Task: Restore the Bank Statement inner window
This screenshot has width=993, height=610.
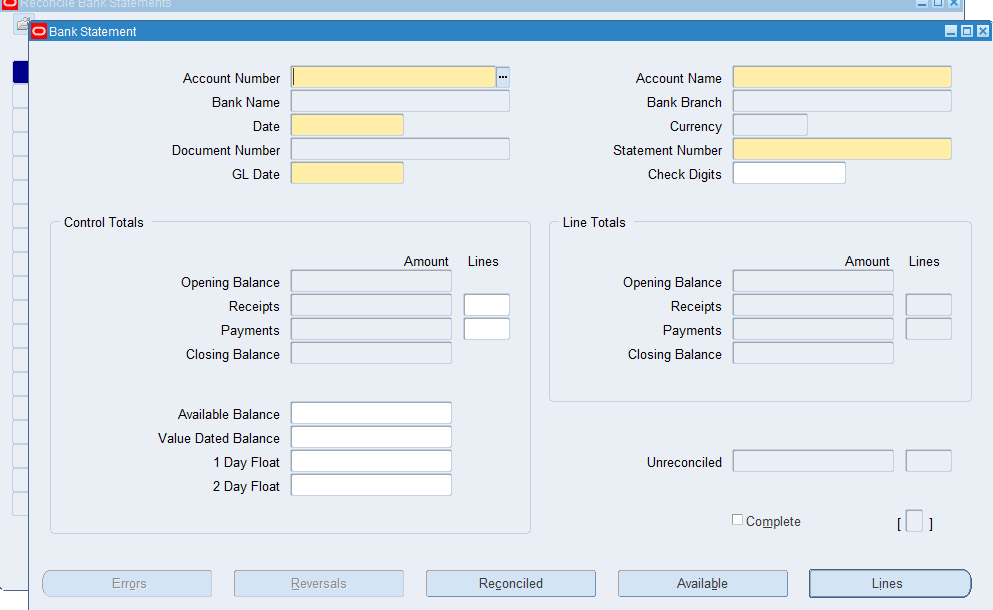Action: click(x=966, y=31)
